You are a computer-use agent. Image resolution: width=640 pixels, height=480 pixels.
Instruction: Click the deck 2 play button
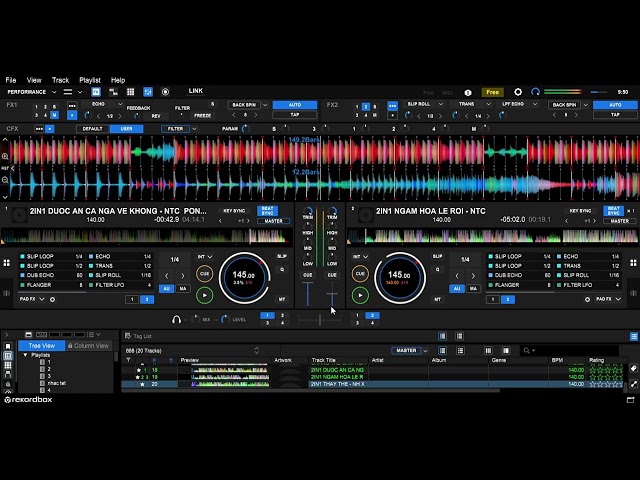pyautogui.click(x=360, y=295)
